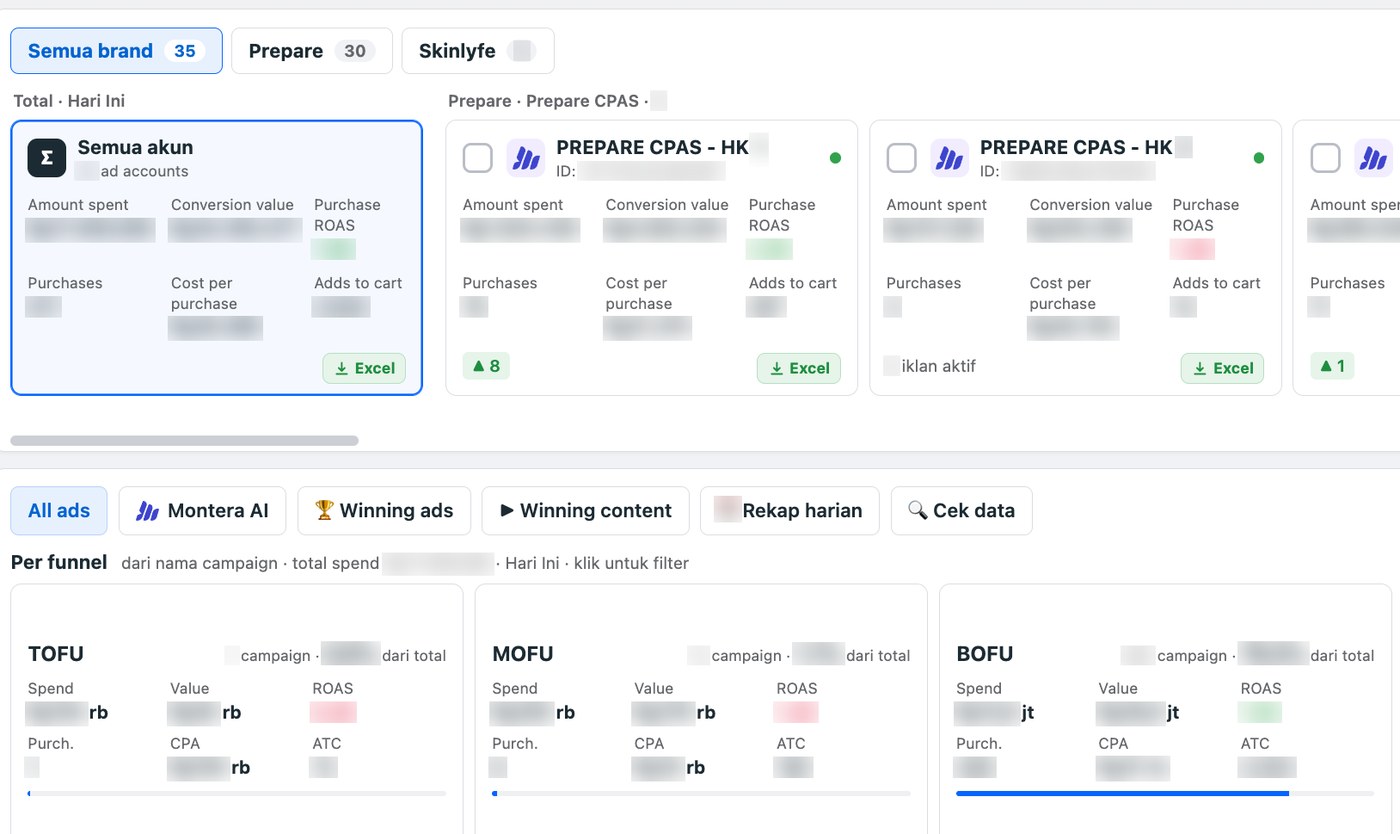The height and width of the screenshot is (834, 1400).
Task: Click the green ▲ 8 badge
Action: [486, 366]
